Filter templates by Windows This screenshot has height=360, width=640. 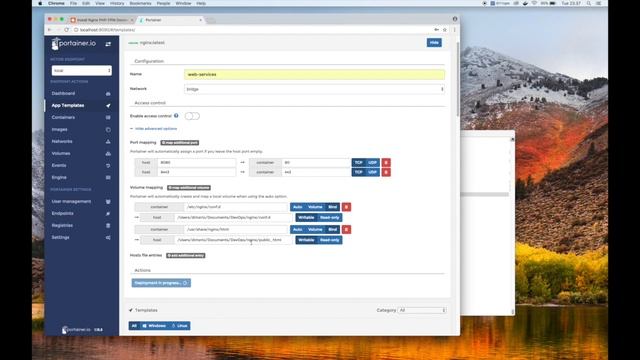(154, 326)
